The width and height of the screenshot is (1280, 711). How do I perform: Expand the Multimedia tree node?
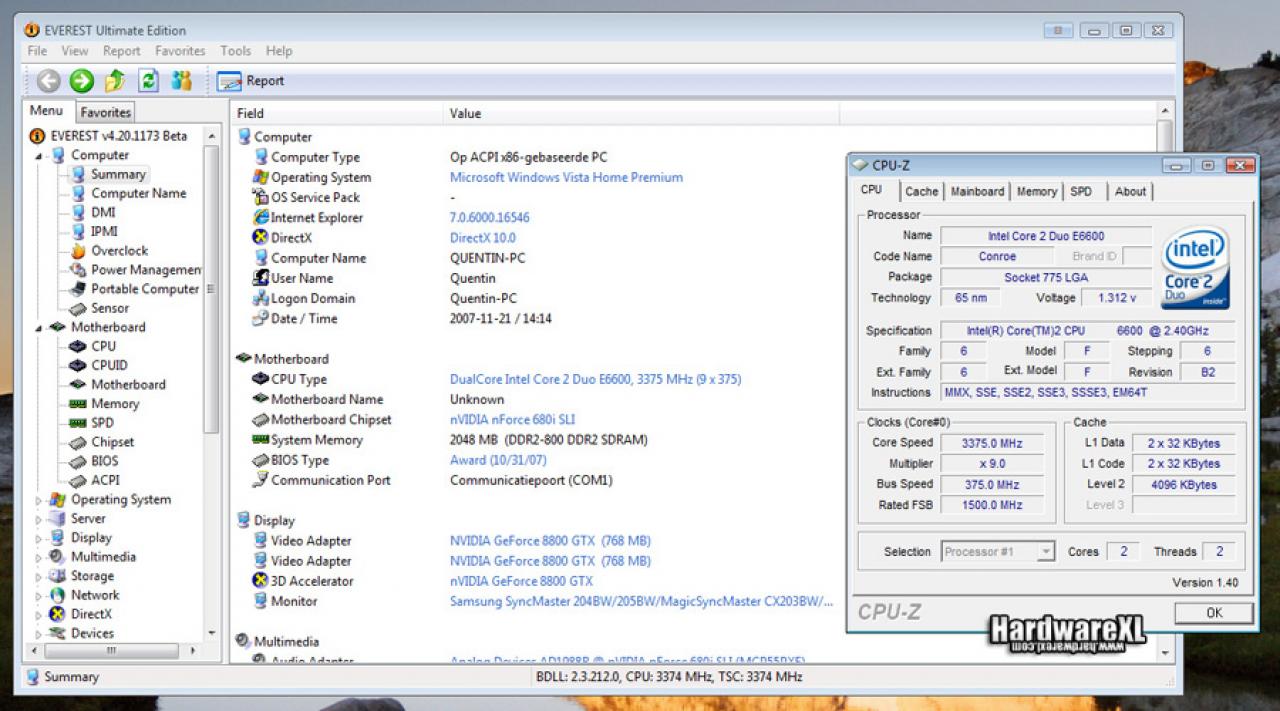40,557
